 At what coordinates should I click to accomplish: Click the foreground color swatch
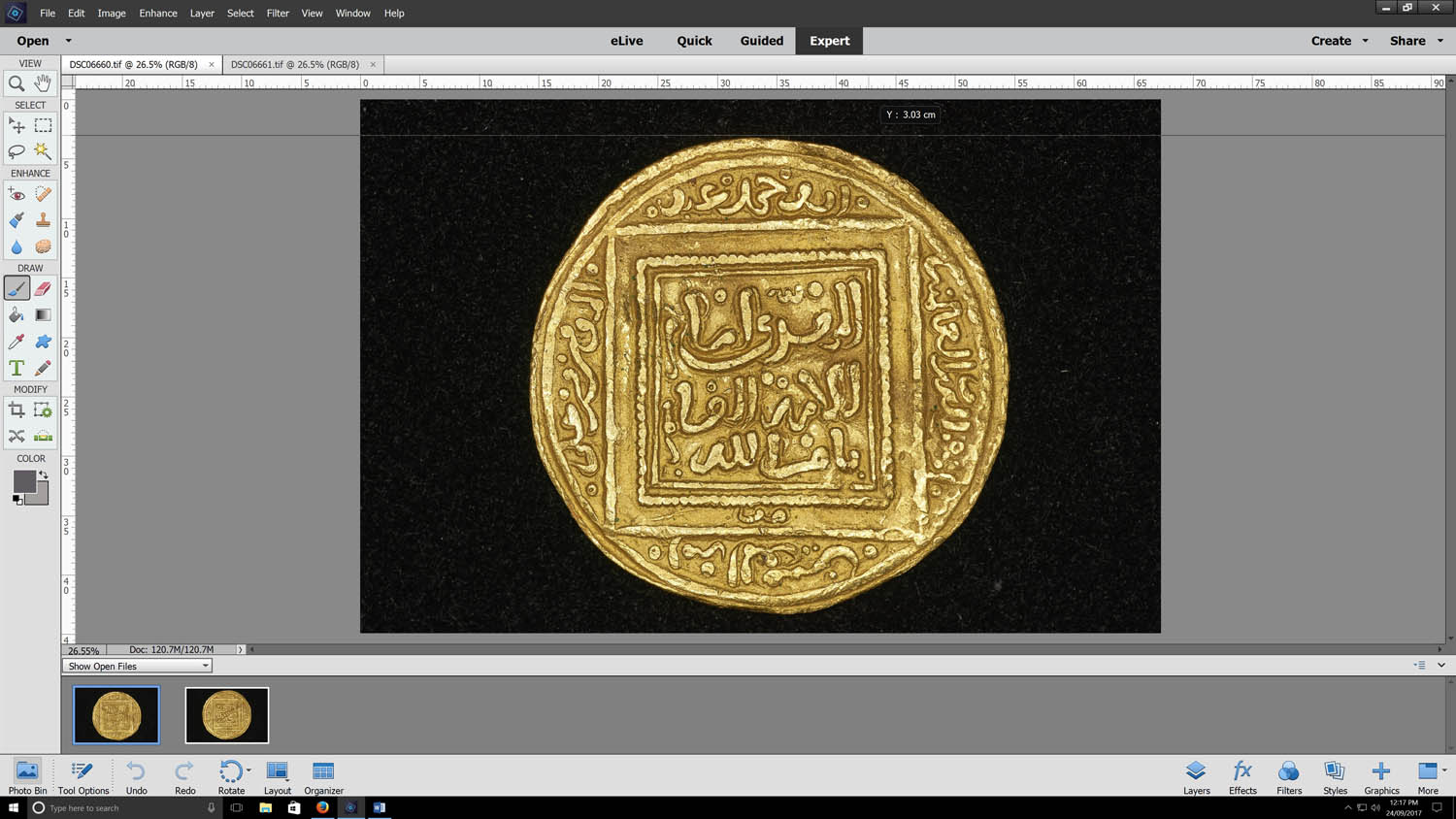pyautogui.click(x=23, y=481)
